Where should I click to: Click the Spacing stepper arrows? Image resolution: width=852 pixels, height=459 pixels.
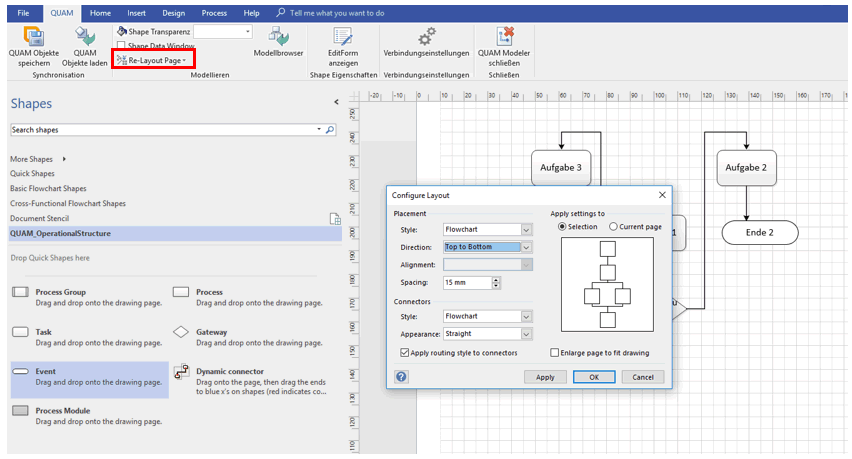click(x=496, y=282)
